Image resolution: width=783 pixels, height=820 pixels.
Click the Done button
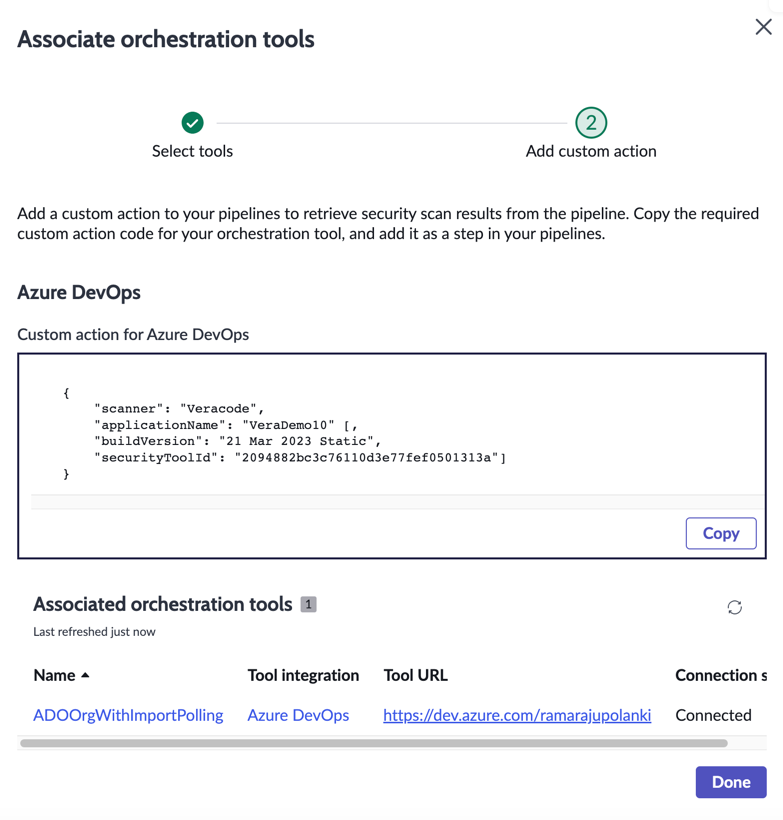point(731,782)
